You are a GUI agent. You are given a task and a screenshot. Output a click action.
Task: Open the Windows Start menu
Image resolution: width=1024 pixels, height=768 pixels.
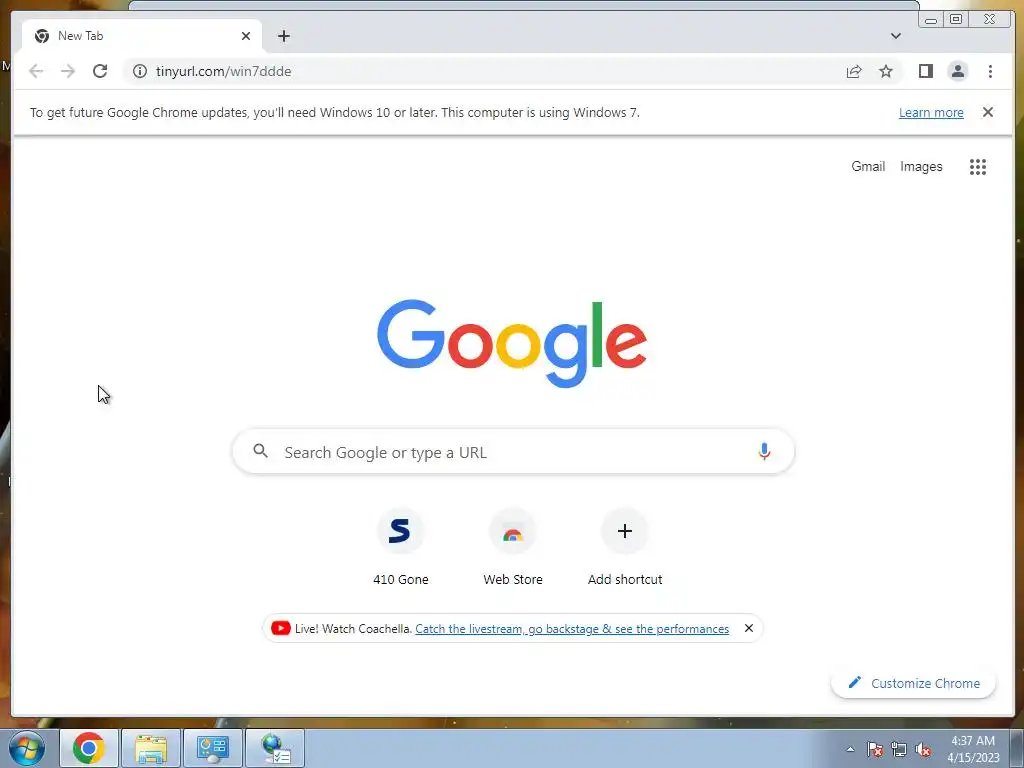point(27,748)
